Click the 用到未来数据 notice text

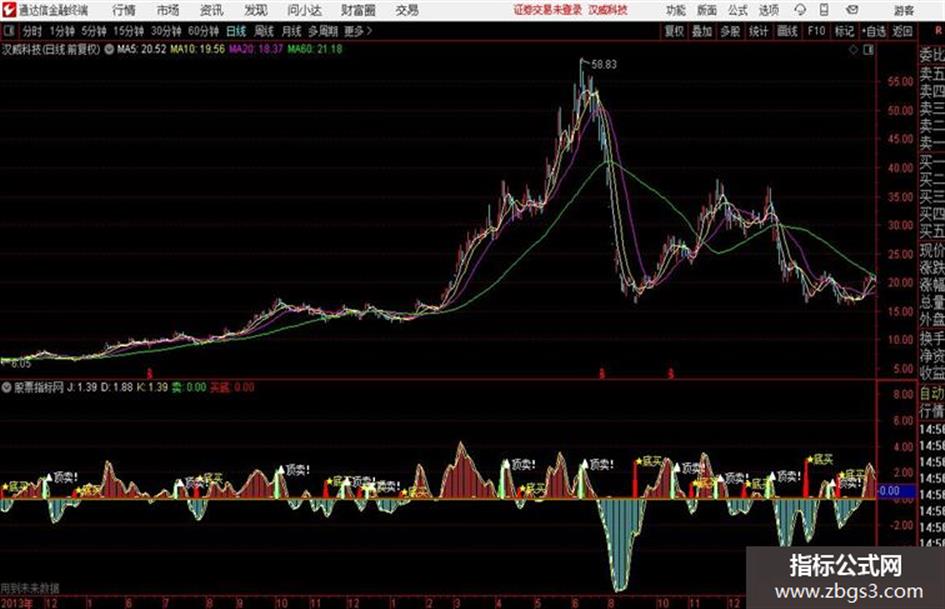30,588
